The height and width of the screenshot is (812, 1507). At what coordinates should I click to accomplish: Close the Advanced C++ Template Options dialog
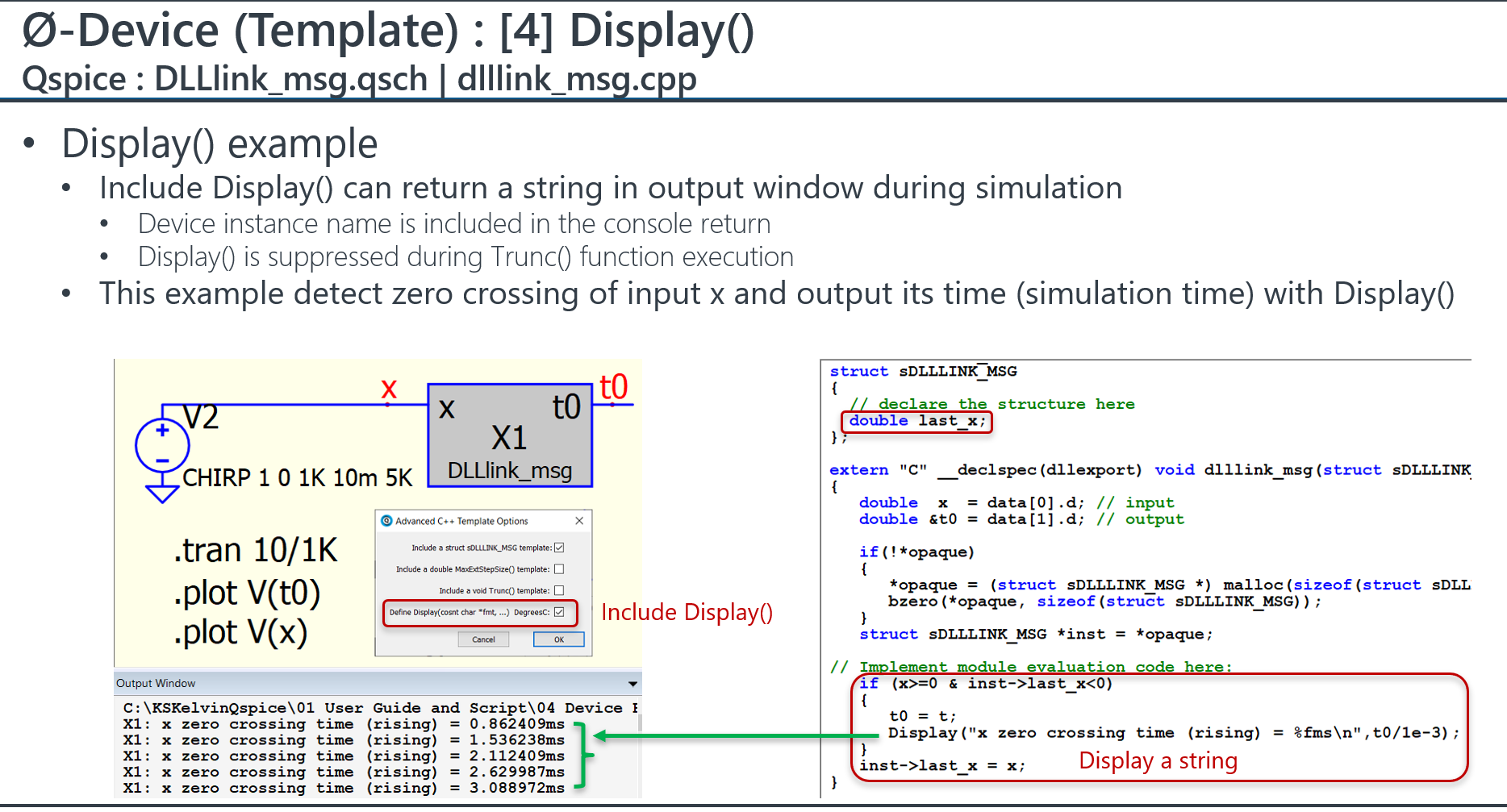point(579,521)
